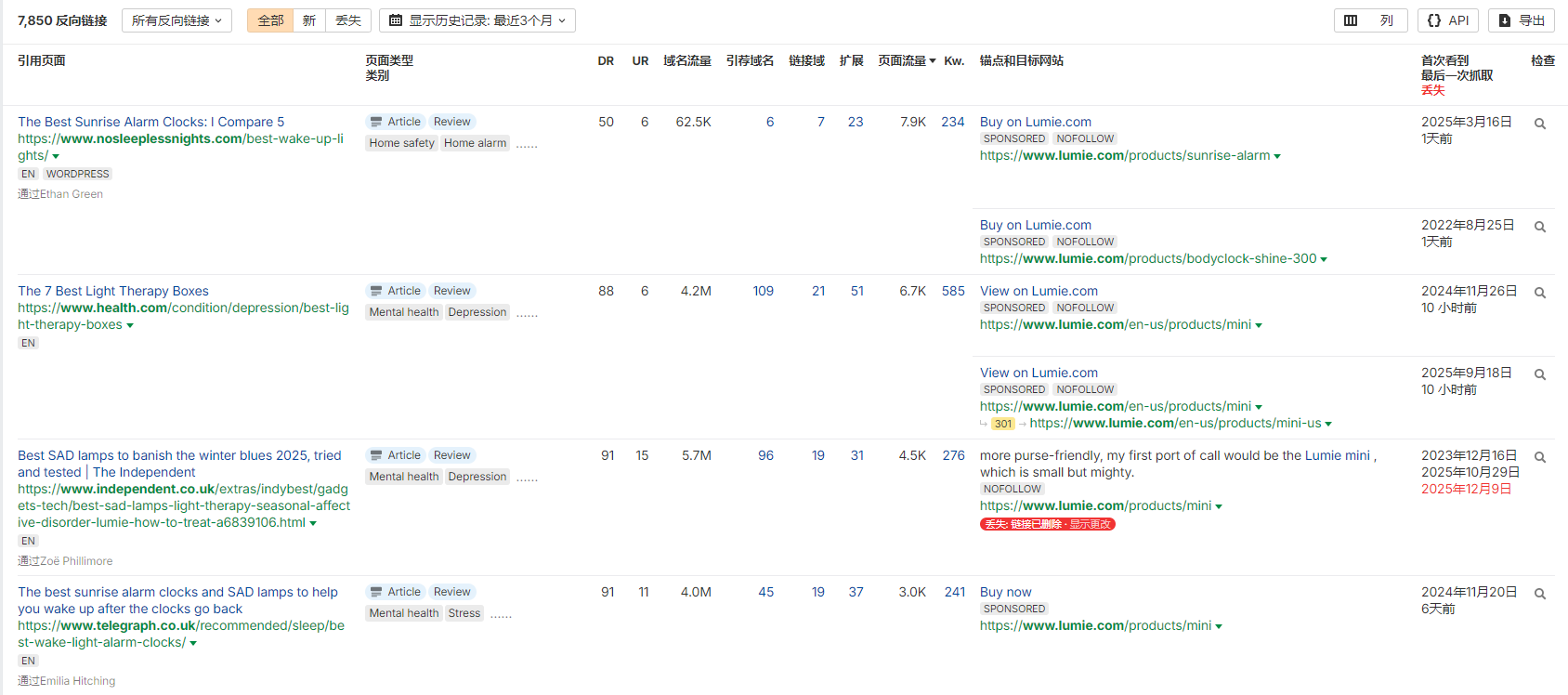Screen dimensions: 1568x695
Task: Expand the telegraph.co.uk URL dropdown arrow
Action: 193,644
